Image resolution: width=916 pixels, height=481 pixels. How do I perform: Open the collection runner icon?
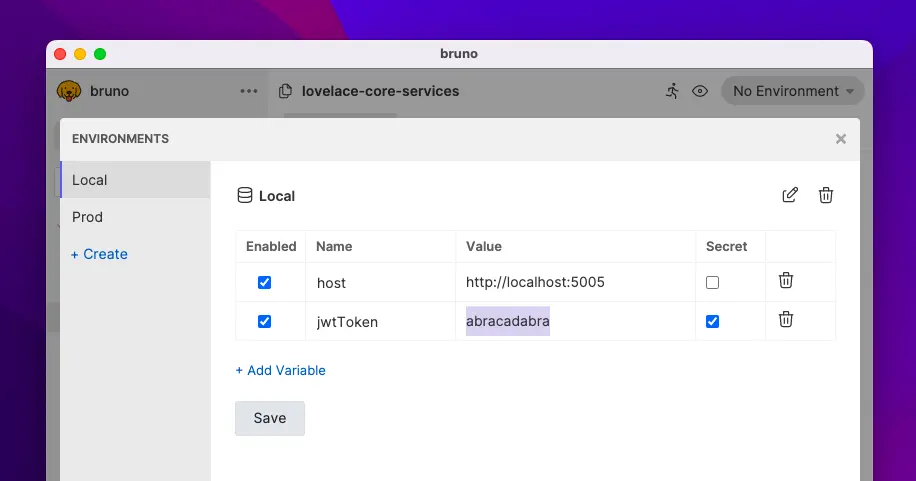(672, 91)
